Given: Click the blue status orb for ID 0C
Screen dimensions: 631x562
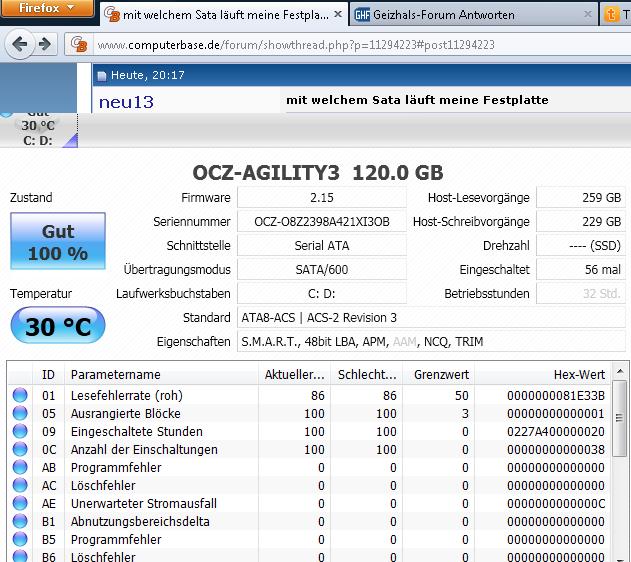Looking at the screenshot, I should [20, 449].
